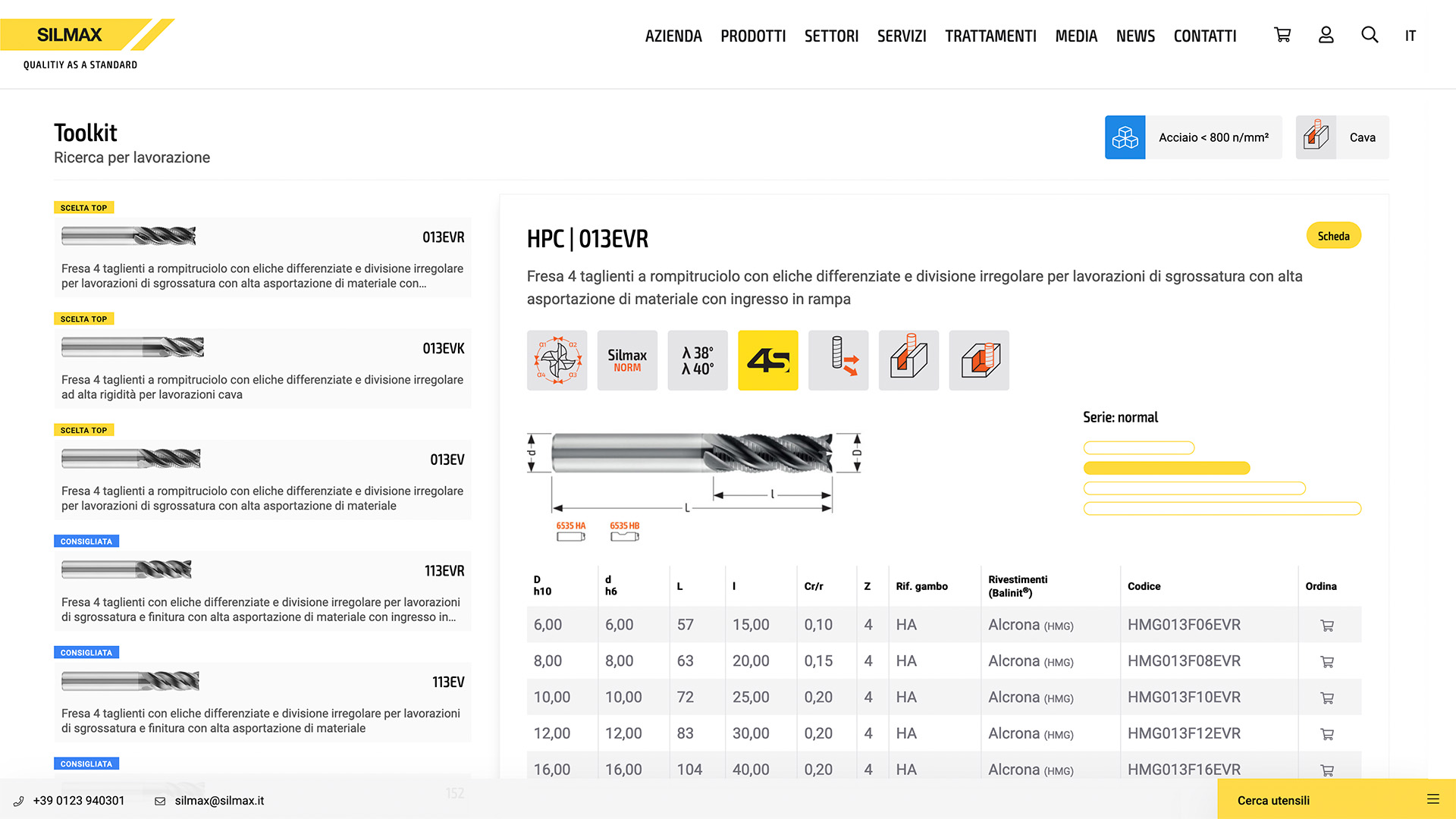The height and width of the screenshot is (819, 1456).
Task: Select the 113EVR tool card
Action: 262,591
